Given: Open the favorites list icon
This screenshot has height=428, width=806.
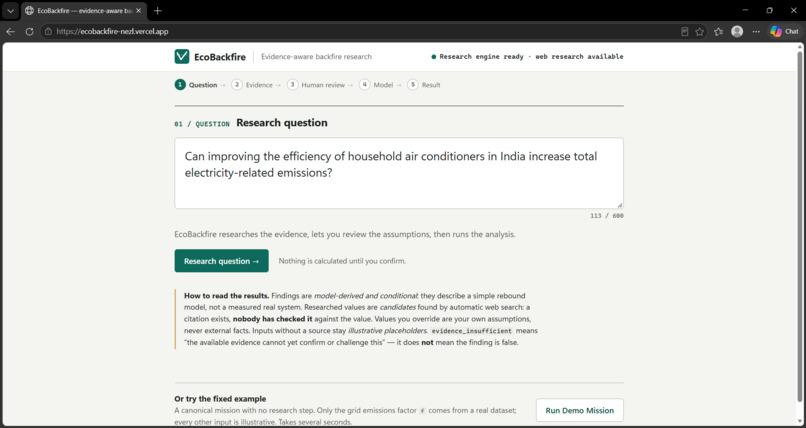Looking at the screenshot, I should (718, 31).
